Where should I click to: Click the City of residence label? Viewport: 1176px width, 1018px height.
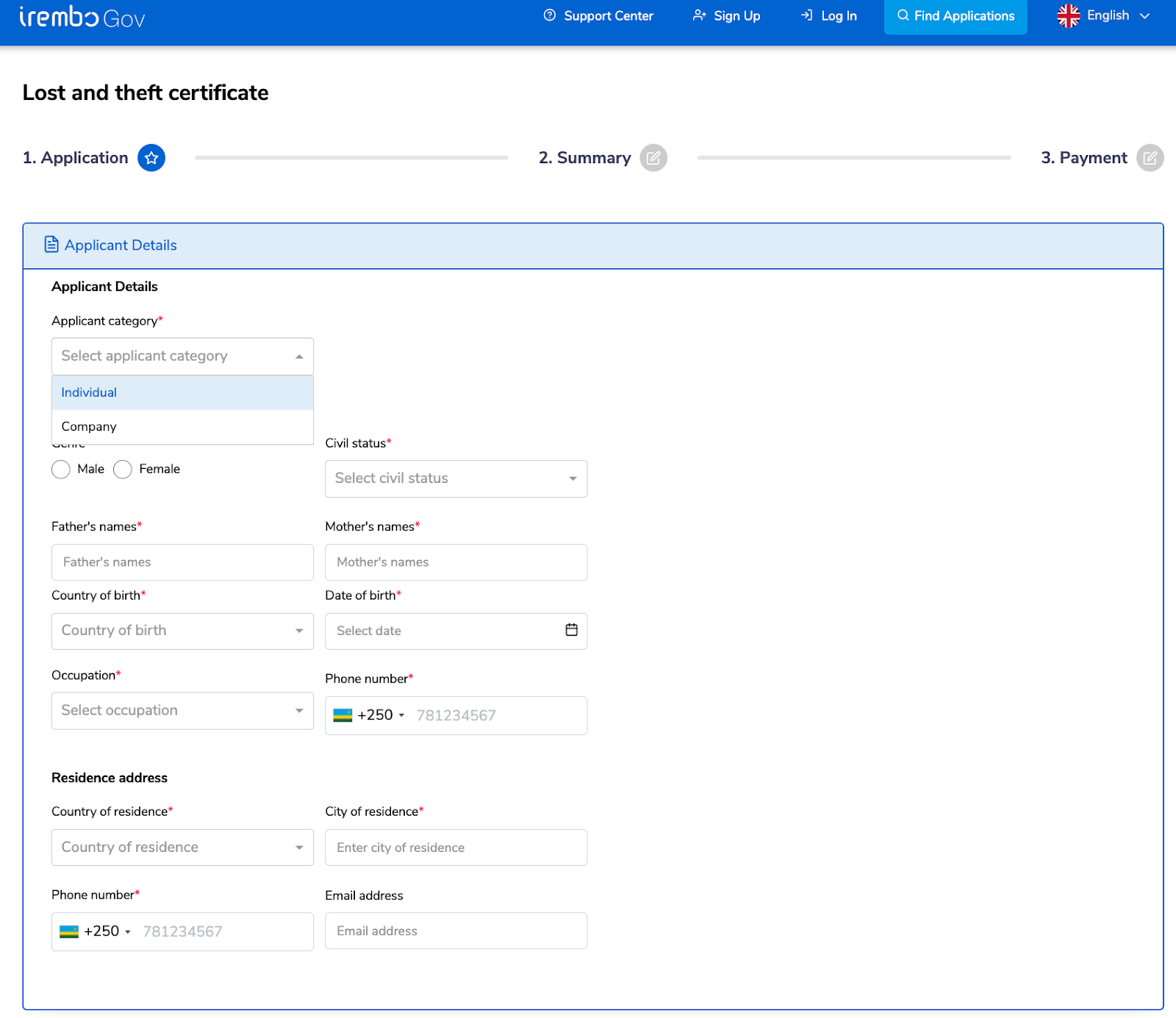point(374,811)
